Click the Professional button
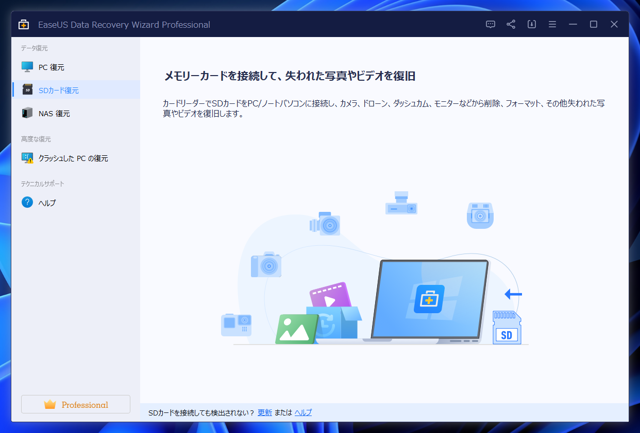This screenshot has width=640, height=433. point(76,404)
